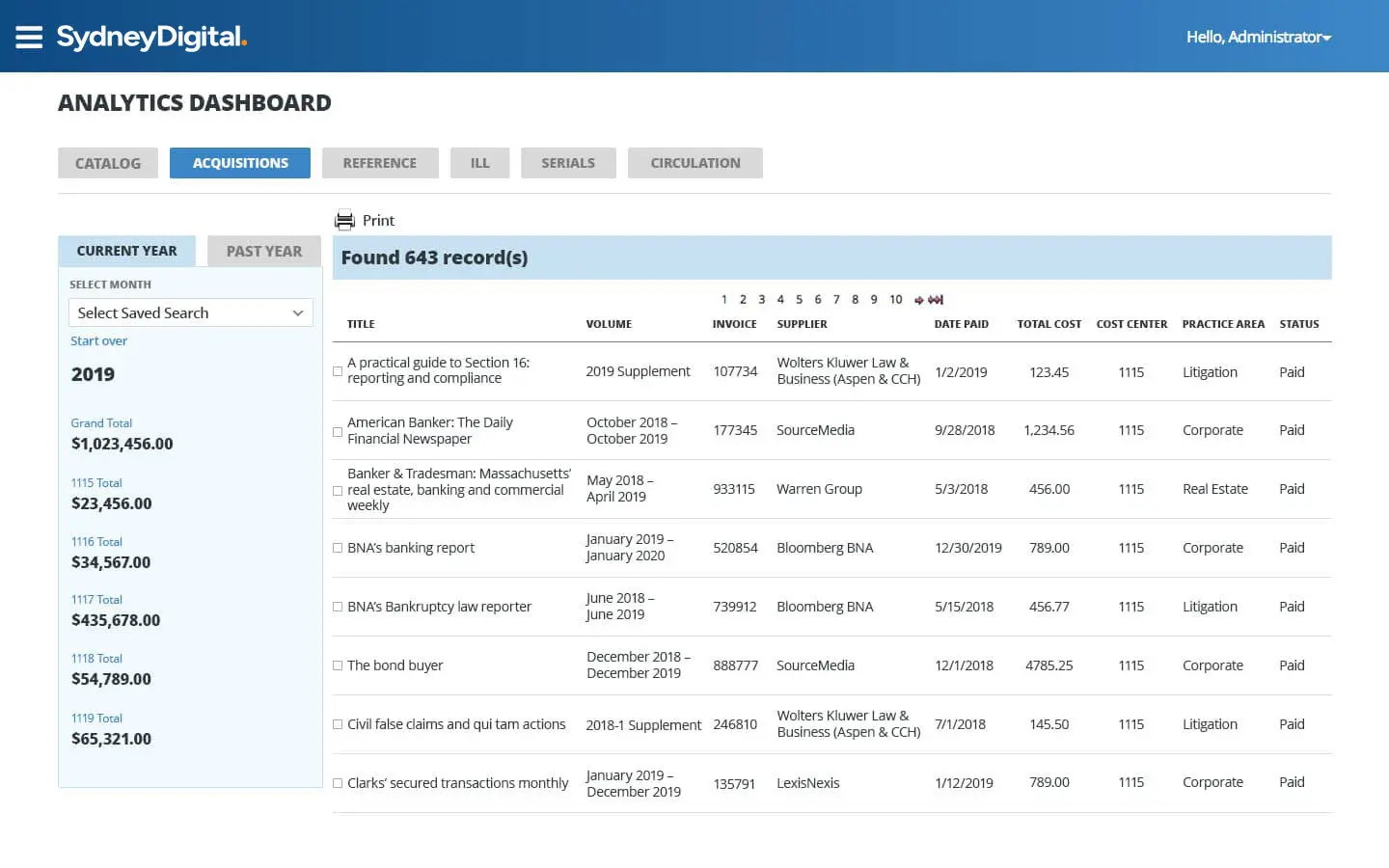The image size is (1389, 868).
Task: Switch to the CATALOG tab
Action: (107, 162)
